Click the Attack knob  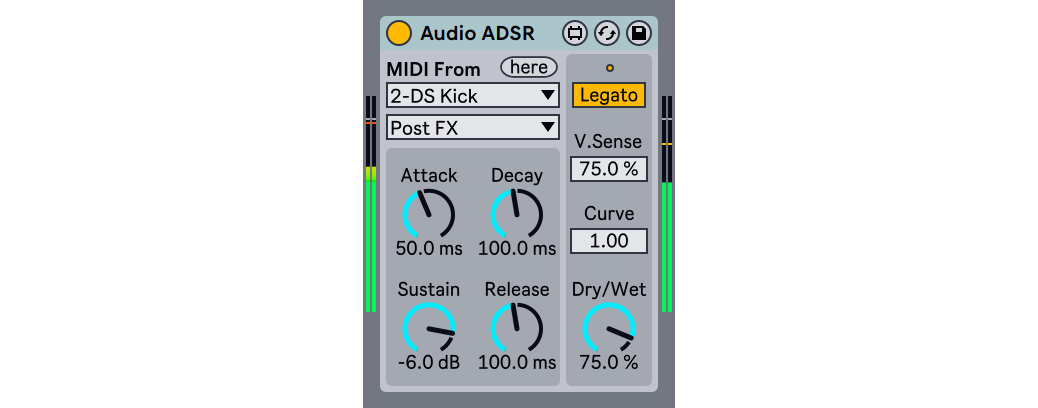tap(428, 213)
